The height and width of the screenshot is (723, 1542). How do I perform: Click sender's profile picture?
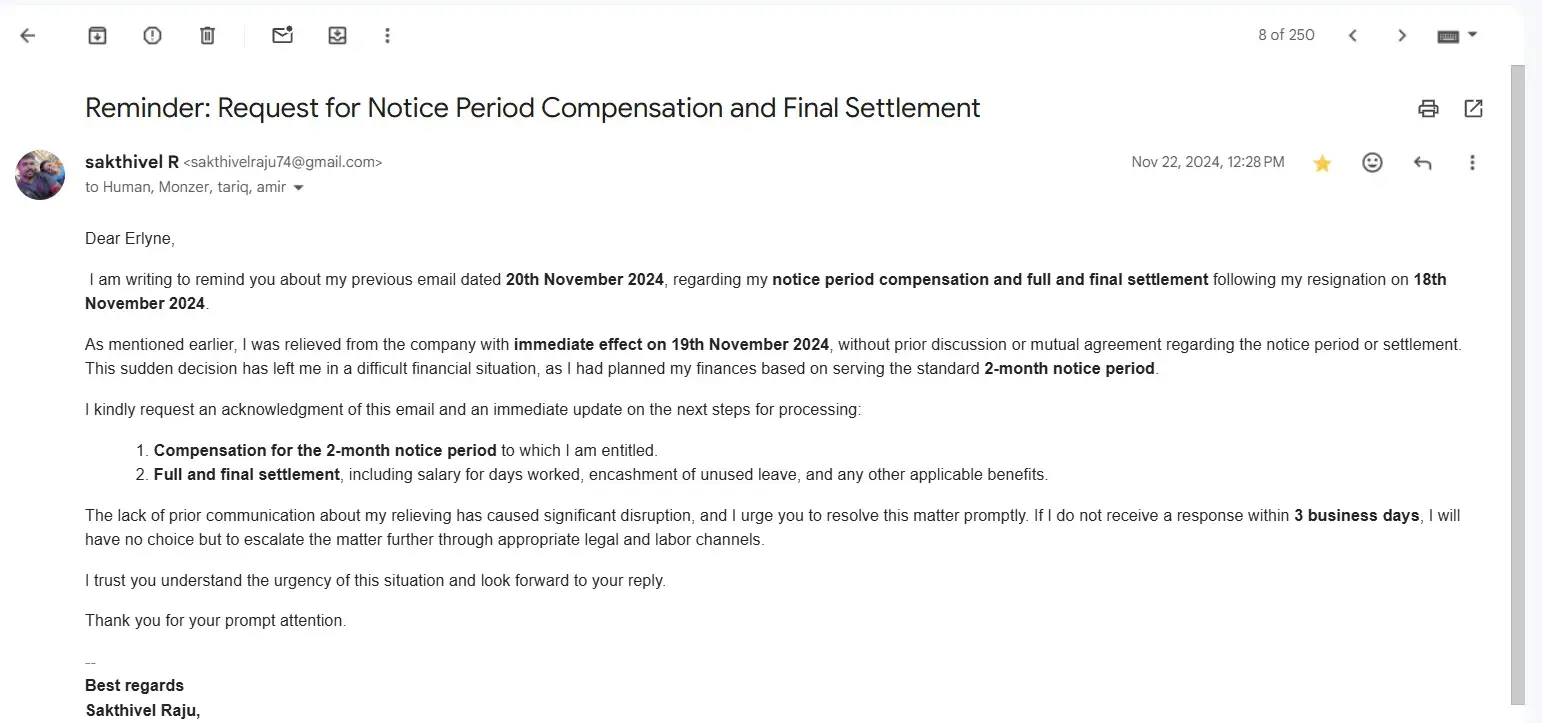pos(40,175)
